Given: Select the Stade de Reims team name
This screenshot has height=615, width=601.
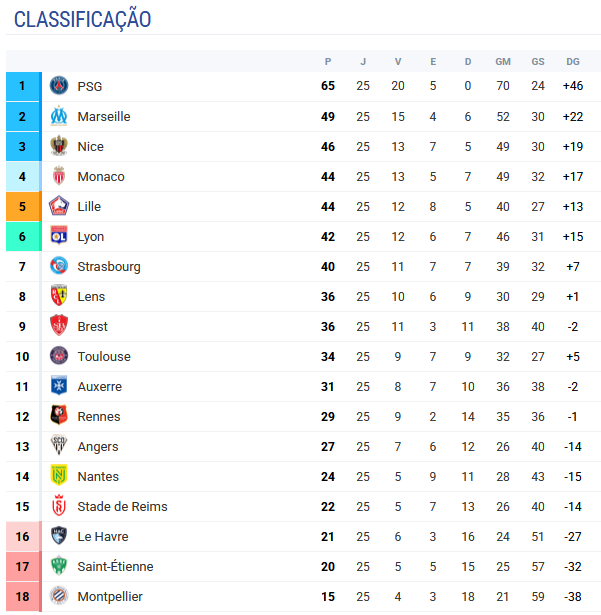Looking at the screenshot, I should pyautogui.click(x=122, y=506).
